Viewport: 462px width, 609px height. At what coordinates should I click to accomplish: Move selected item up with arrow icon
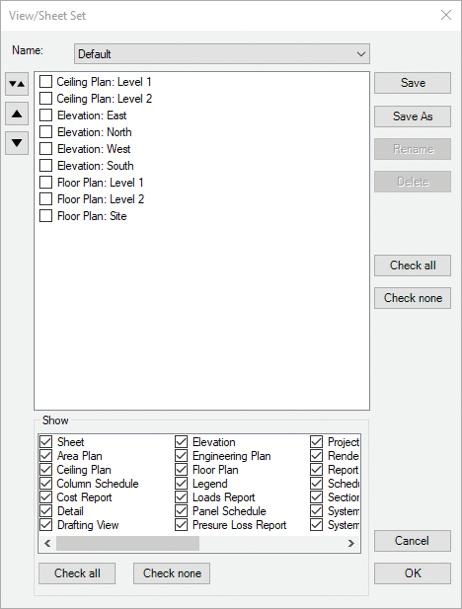17,114
